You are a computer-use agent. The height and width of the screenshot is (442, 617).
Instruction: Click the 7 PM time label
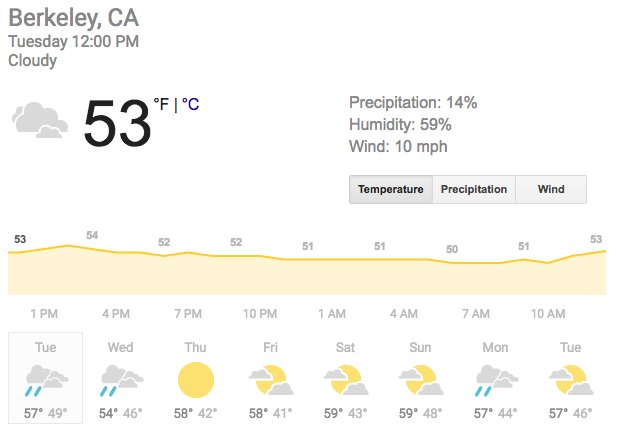pos(188,314)
